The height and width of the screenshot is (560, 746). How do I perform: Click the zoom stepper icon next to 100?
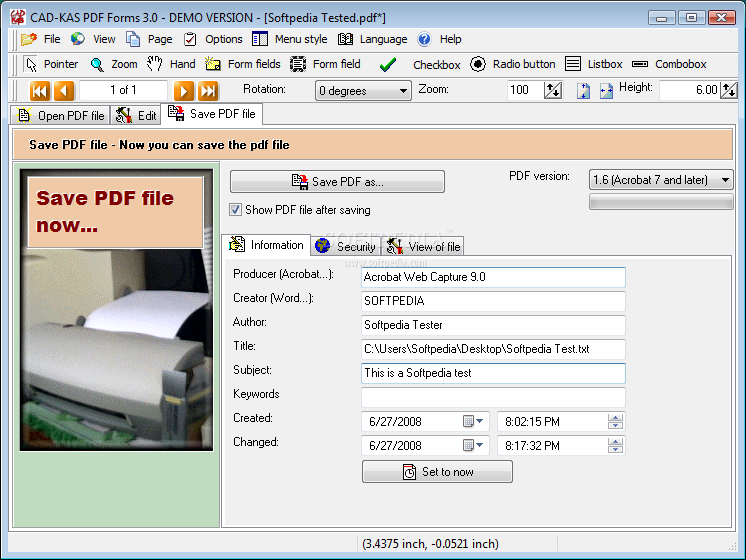553,90
